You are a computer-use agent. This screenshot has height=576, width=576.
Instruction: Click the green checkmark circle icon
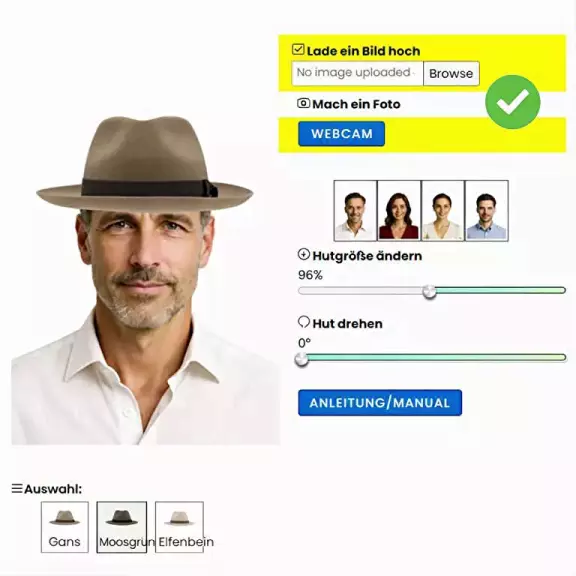click(x=512, y=102)
